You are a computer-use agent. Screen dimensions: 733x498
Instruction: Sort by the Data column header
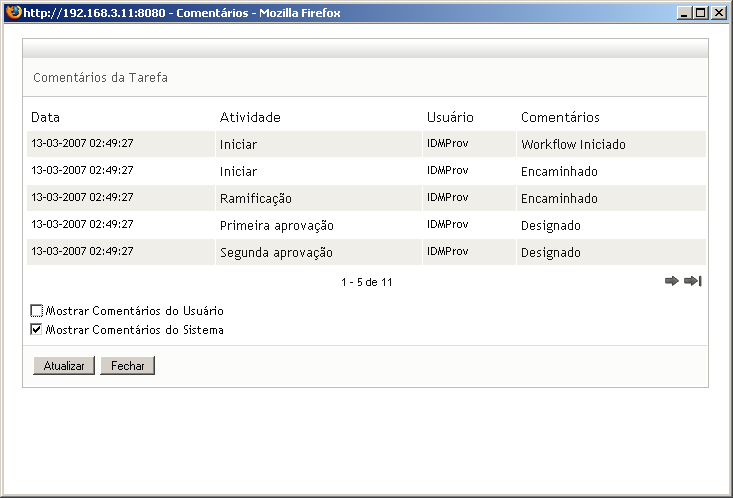[x=46, y=118]
